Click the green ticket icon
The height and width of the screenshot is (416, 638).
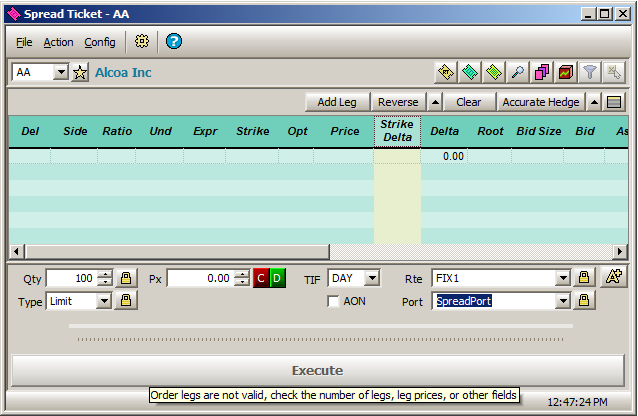click(470, 72)
